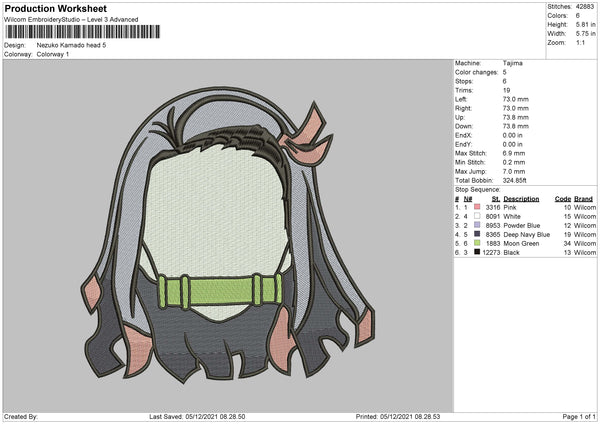Click the Height value '5.81 in'
The height and width of the screenshot is (424, 600).
(585, 24)
